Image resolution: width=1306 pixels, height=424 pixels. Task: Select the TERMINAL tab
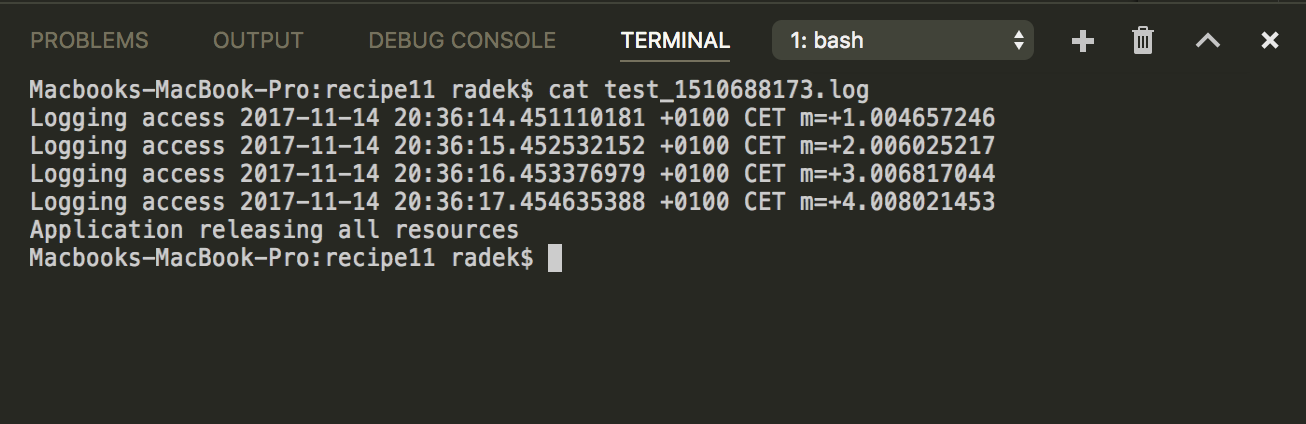click(675, 41)
